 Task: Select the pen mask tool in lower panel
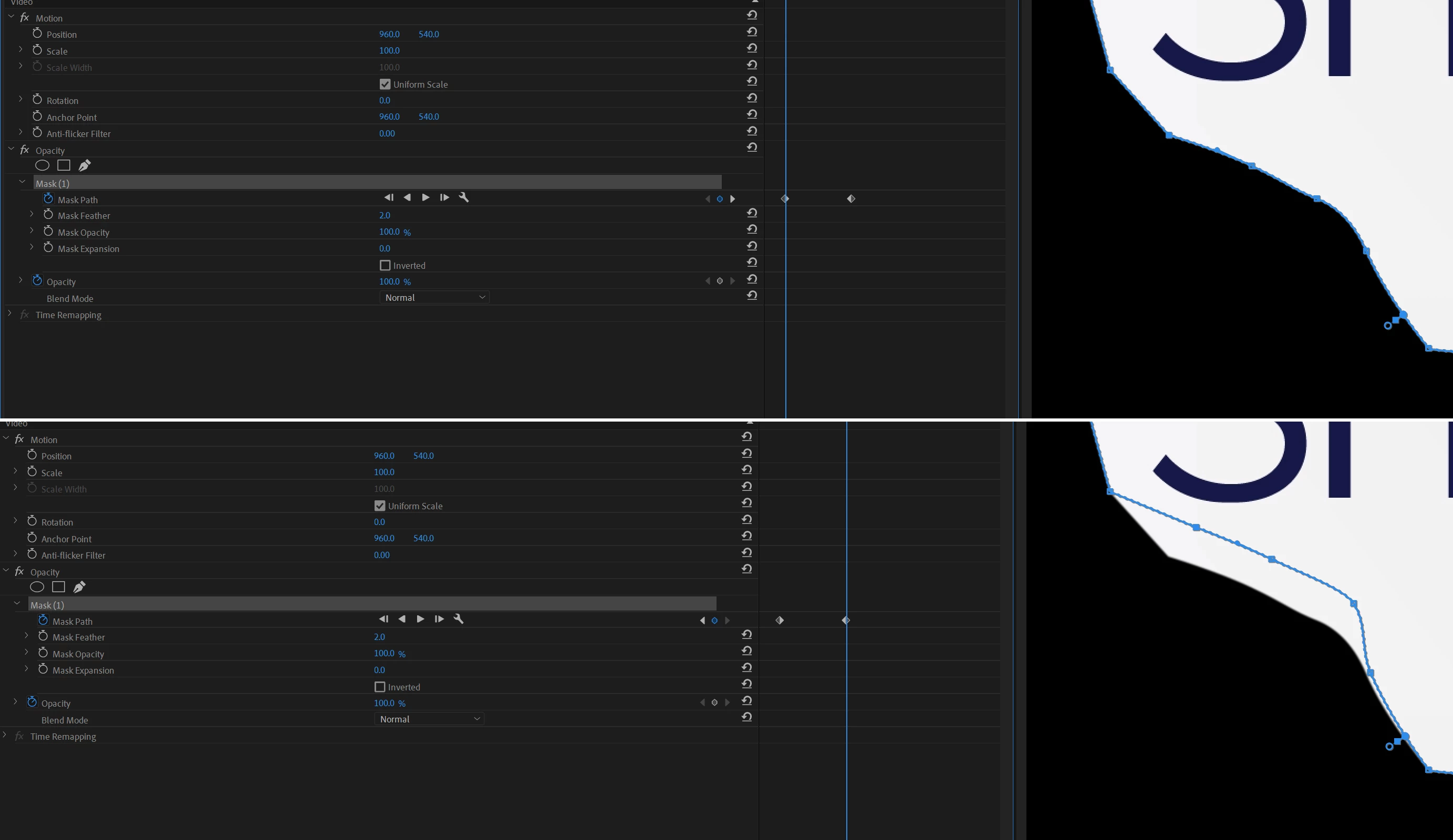(x=79, y=587)
